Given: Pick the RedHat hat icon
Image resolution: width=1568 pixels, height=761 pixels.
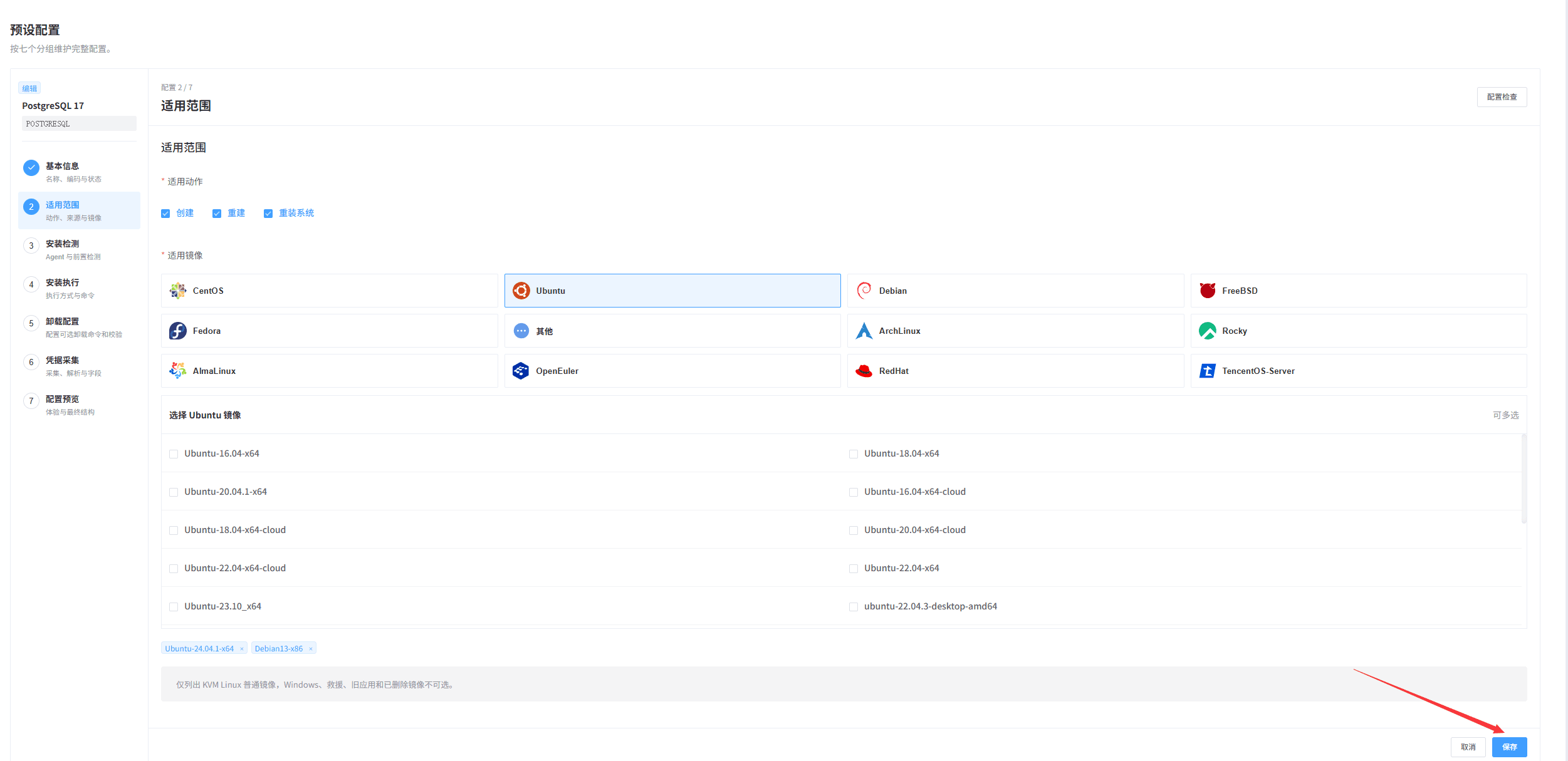Looking at the screenshot, I should click(864, 371).
